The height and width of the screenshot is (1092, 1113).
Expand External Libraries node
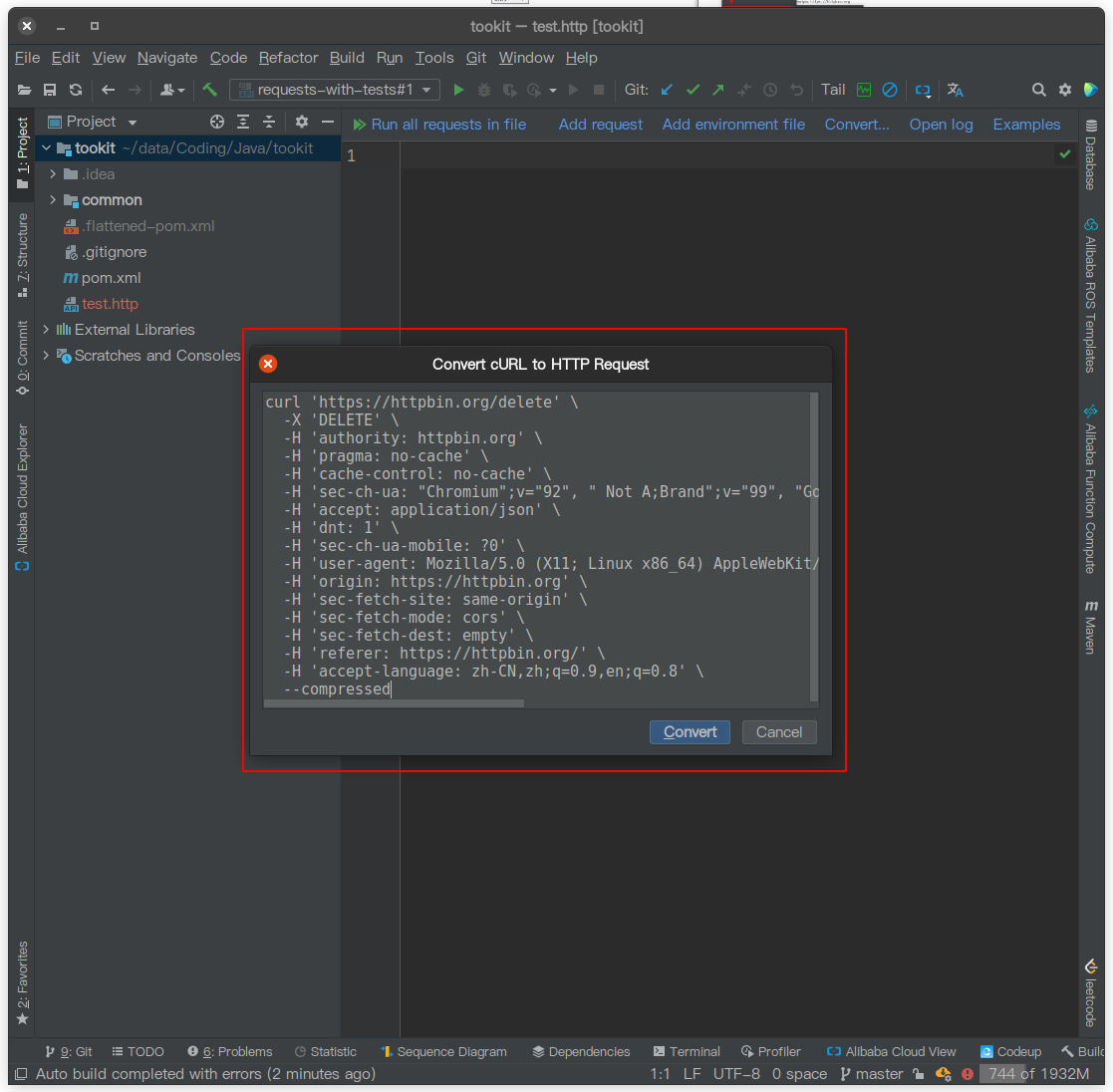46,329
